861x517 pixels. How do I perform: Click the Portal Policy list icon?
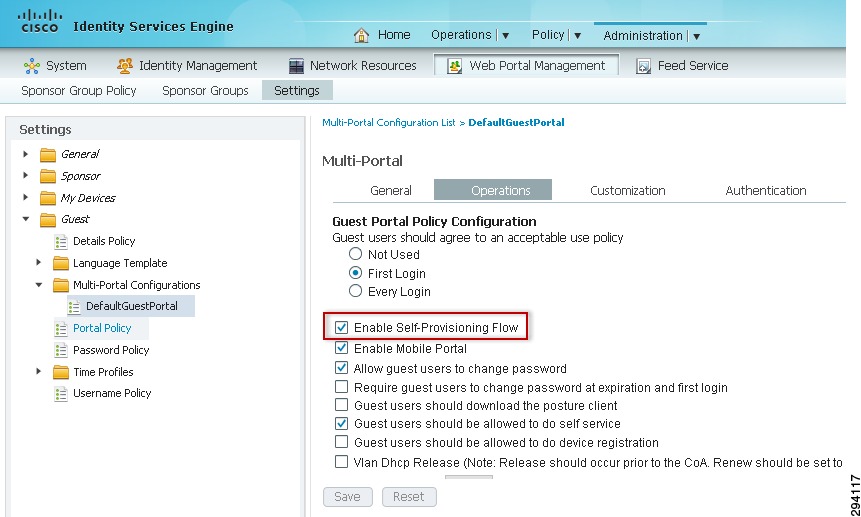point(61,329)
